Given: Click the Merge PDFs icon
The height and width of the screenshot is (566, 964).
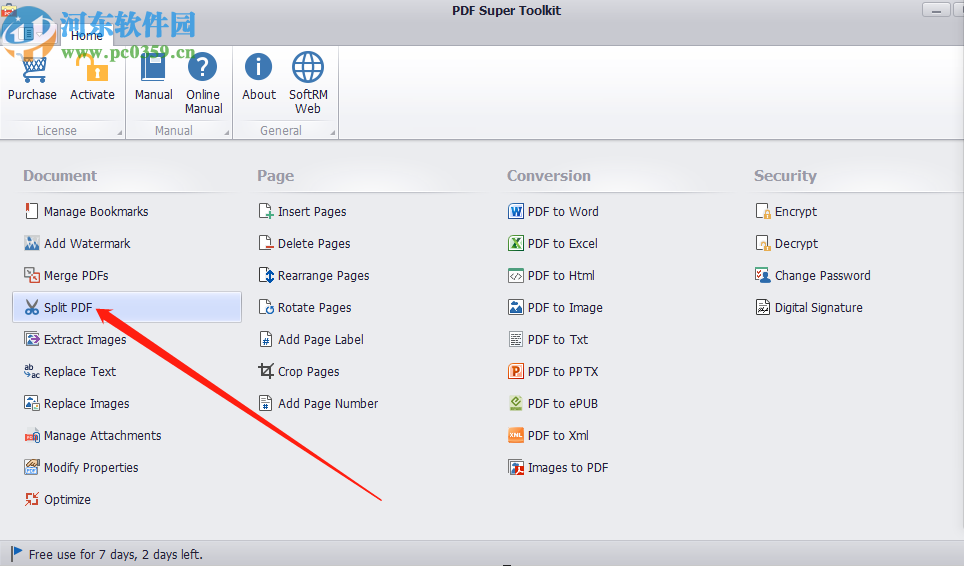Looking at the screenshot, I should coord(31,275).
